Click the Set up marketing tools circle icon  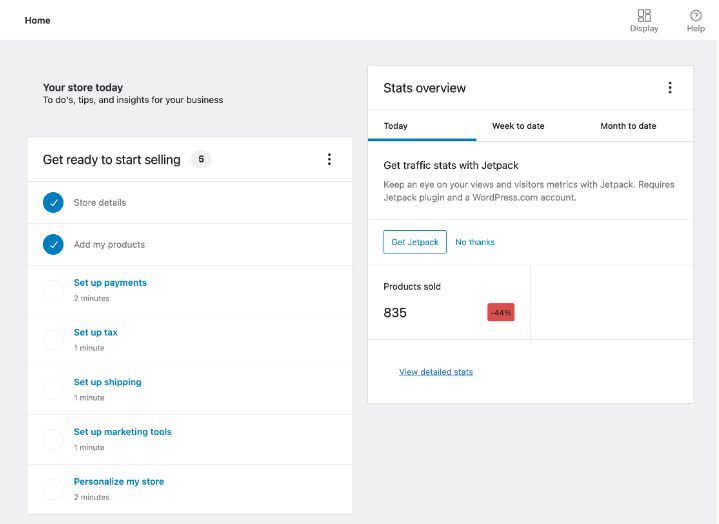click(x=53, y=439)
